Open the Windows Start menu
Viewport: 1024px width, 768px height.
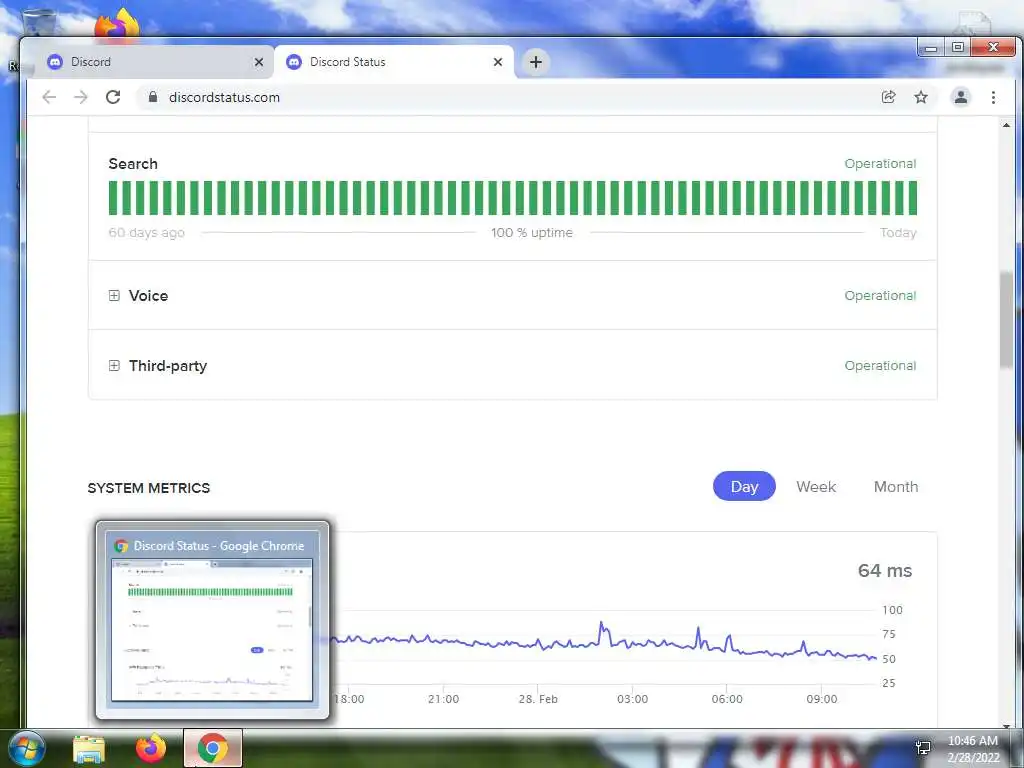pyautogui.click(x=26, y=748)
